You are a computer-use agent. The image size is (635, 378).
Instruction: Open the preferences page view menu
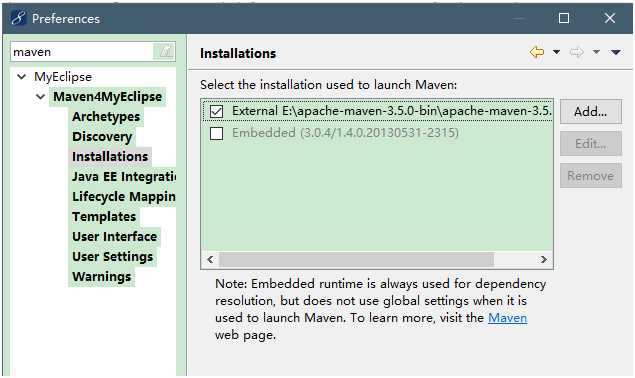pos(616,52)
